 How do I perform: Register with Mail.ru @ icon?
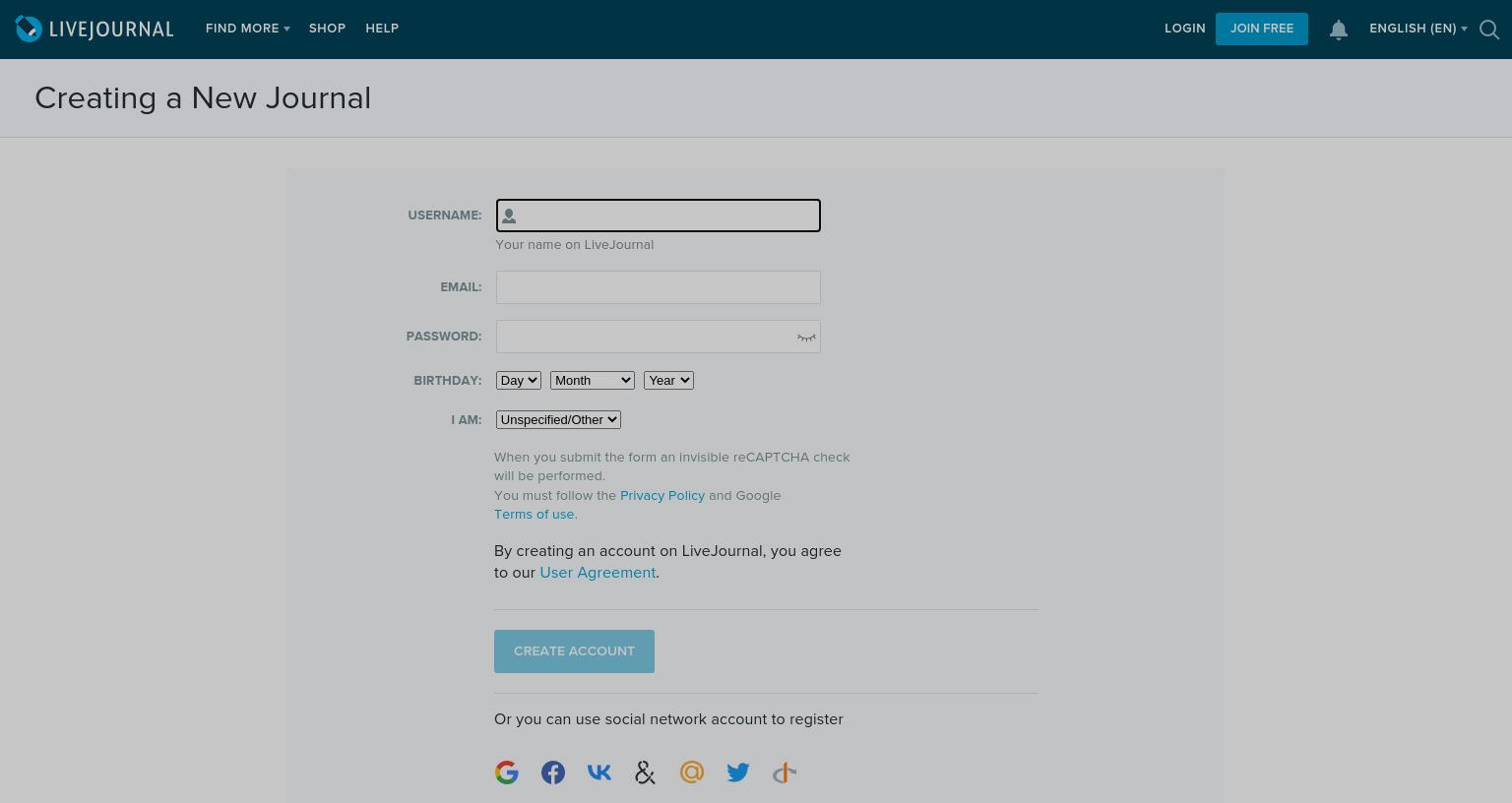coord(692,772)
